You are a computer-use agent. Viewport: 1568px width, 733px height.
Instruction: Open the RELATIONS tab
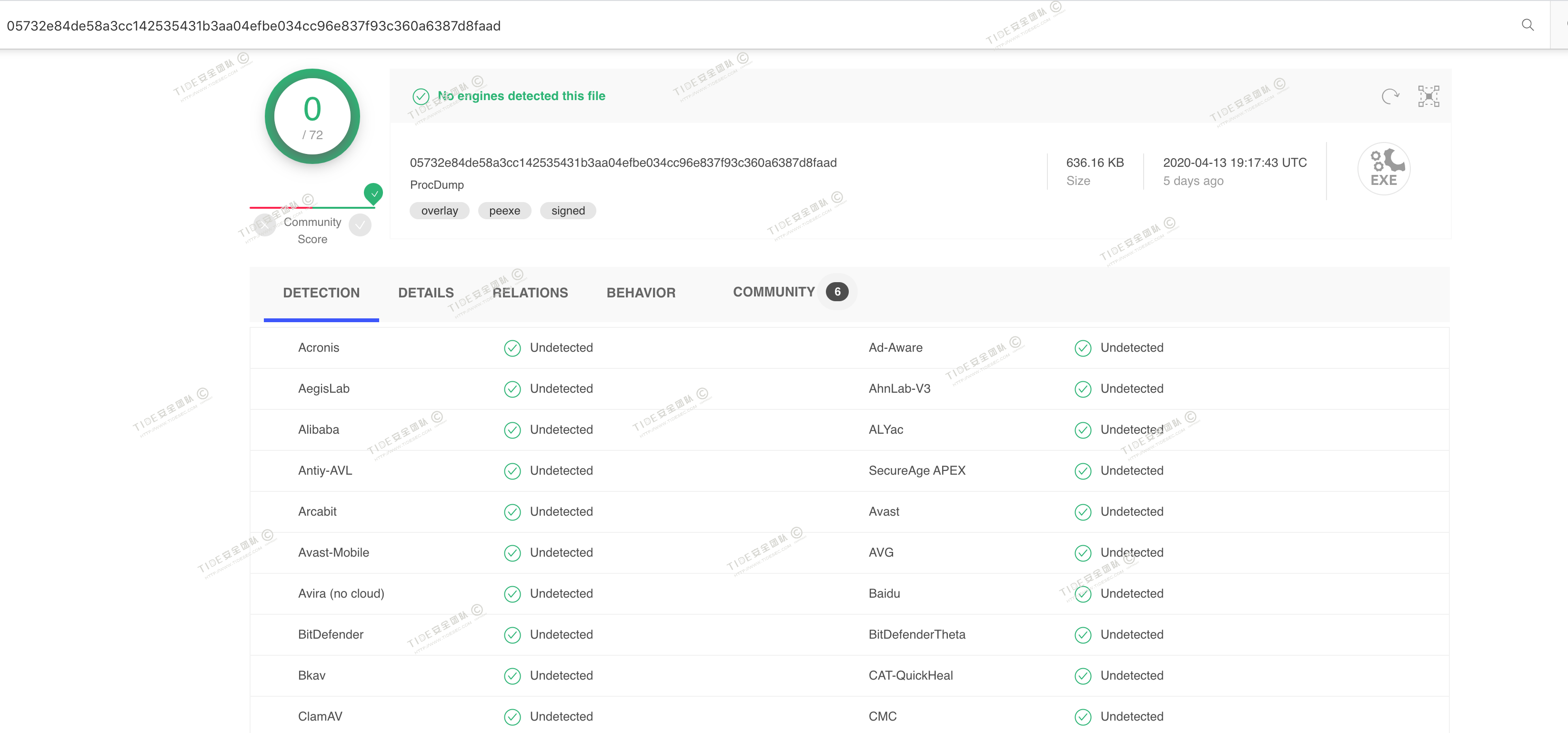[x=530, y=293]
